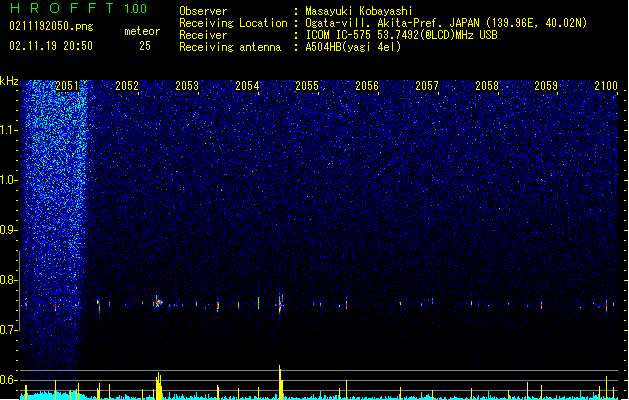
Task: Click the 2054 time marker
Action: pos(247,86)
